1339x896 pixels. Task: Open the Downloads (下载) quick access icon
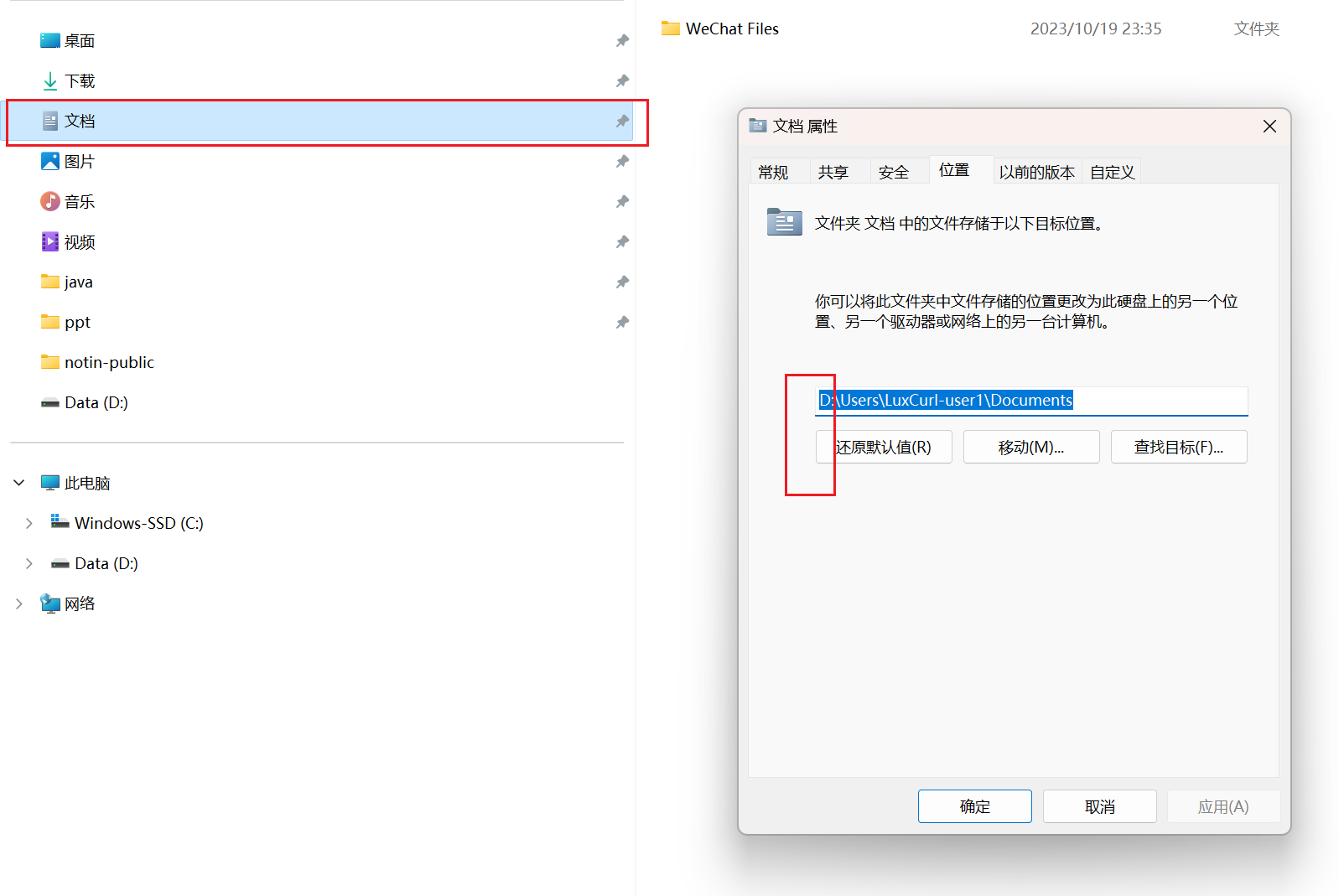coord(50,80)
